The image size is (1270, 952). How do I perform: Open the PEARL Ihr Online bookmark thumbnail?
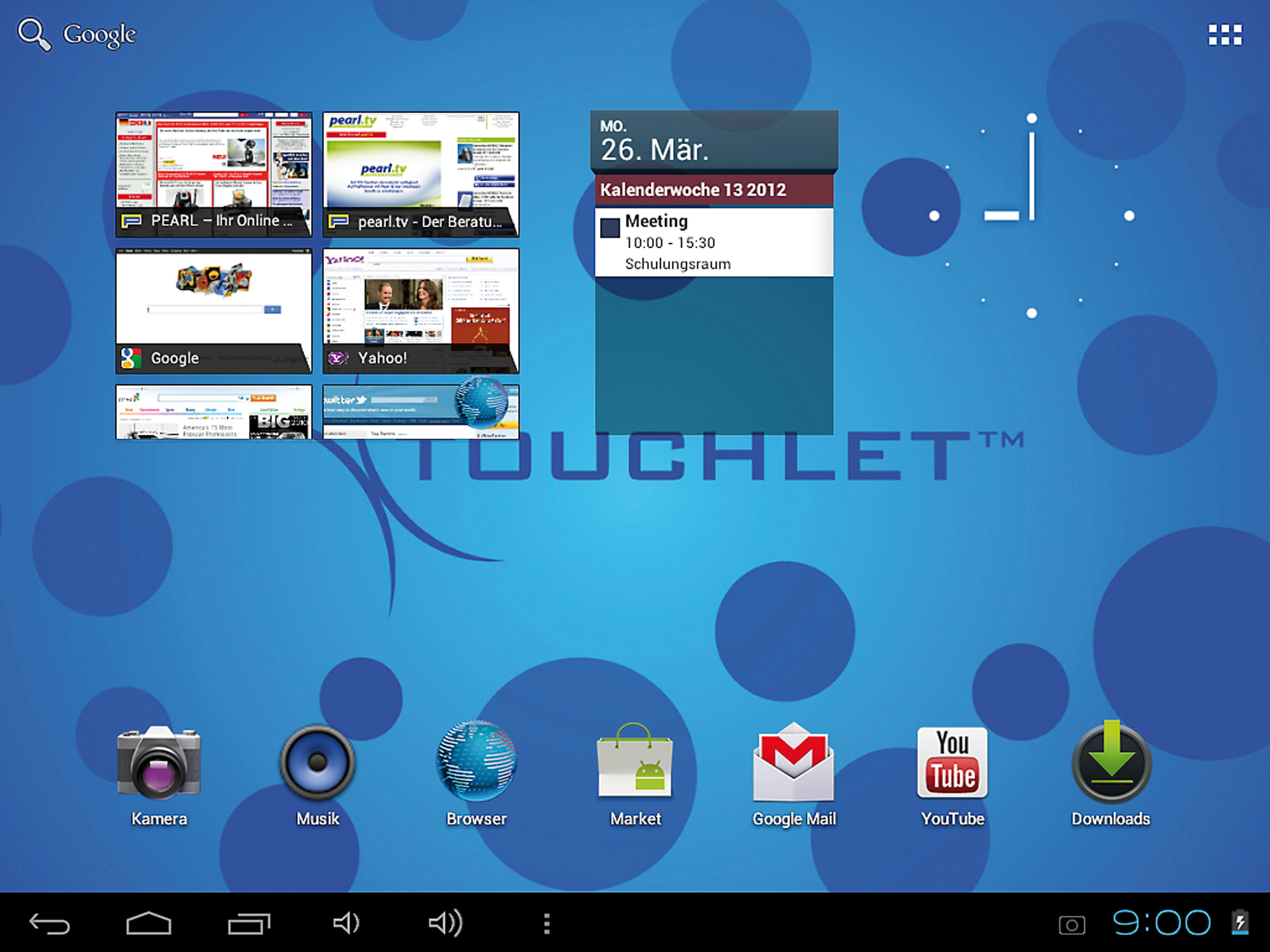click(214, 175)
